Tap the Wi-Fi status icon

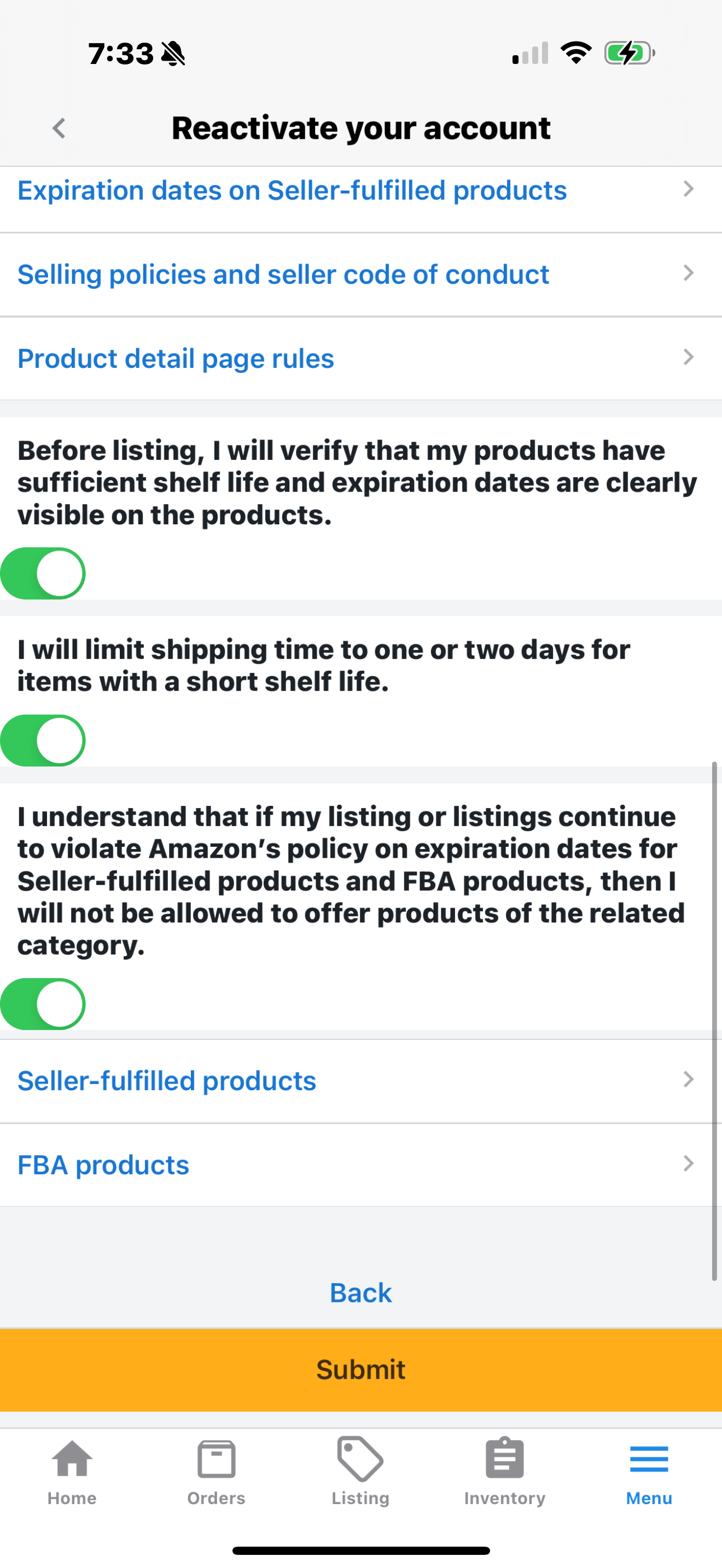click(576, 53)
